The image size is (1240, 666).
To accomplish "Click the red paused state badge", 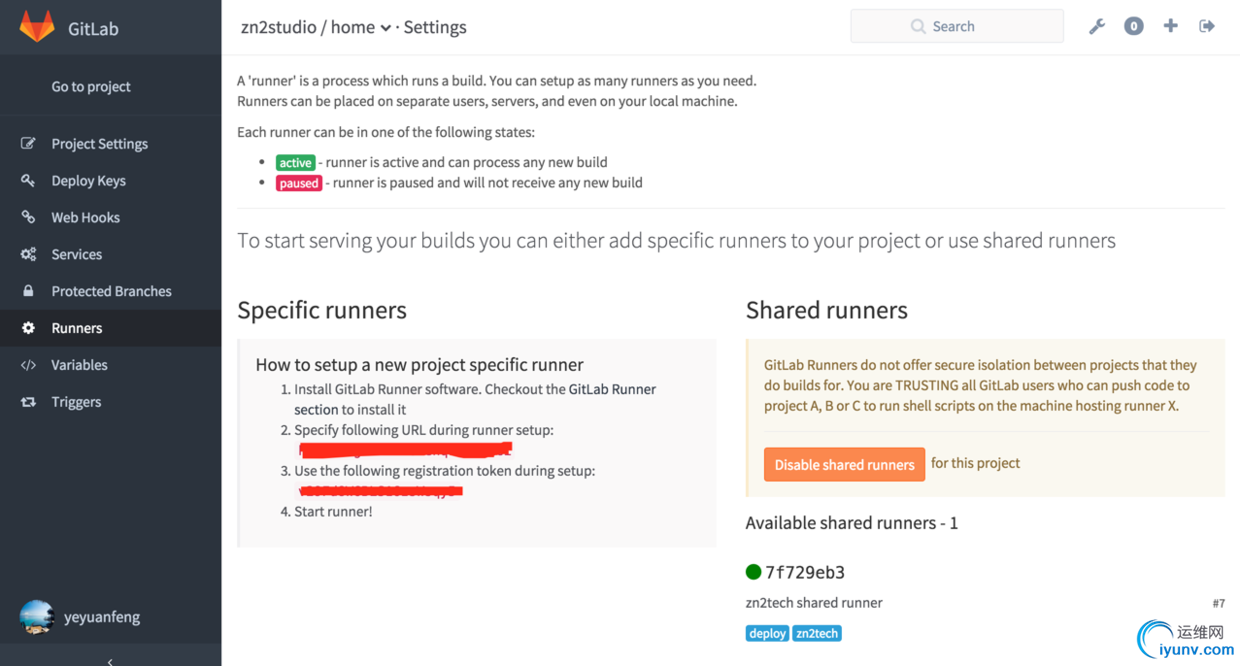I will (299, 184).
